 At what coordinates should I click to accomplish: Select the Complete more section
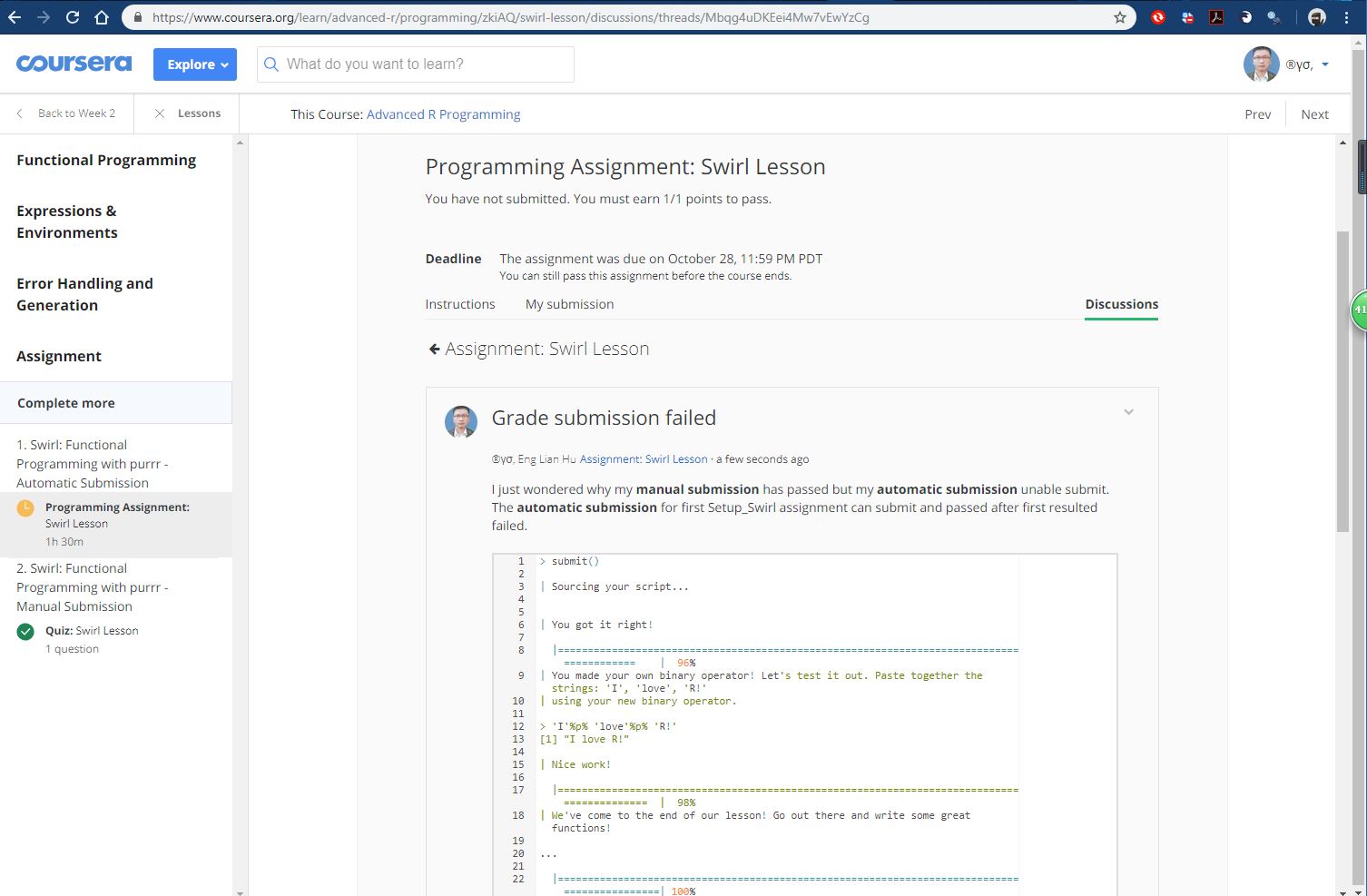point(115,403)
